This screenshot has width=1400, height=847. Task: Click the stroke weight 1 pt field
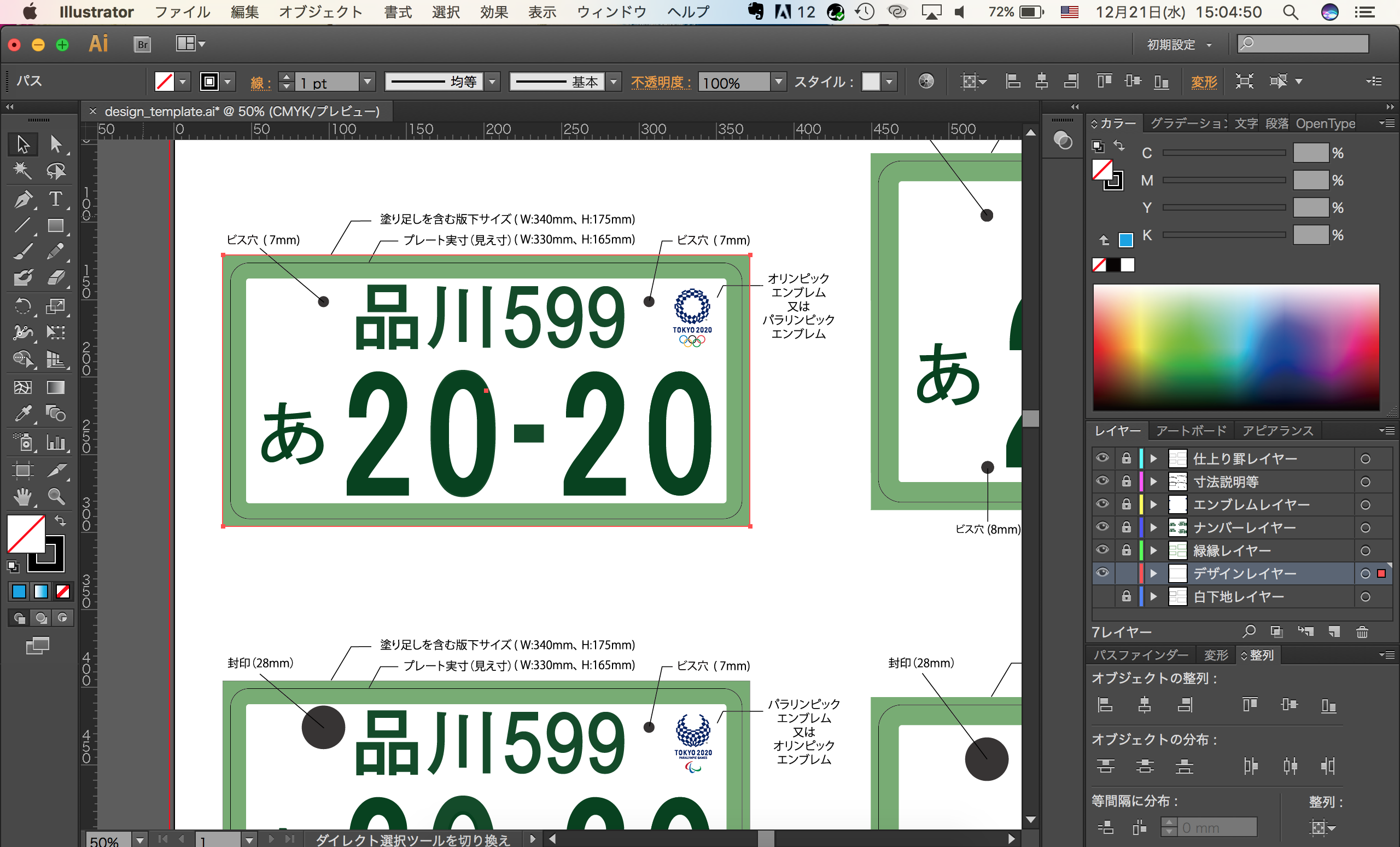pos(327,83)
